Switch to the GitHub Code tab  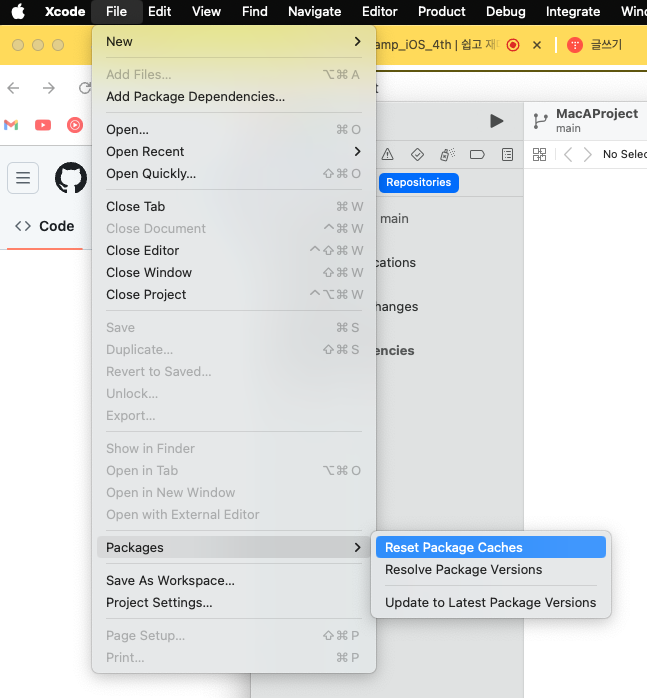pyautogui.click(x=45, y=226)
